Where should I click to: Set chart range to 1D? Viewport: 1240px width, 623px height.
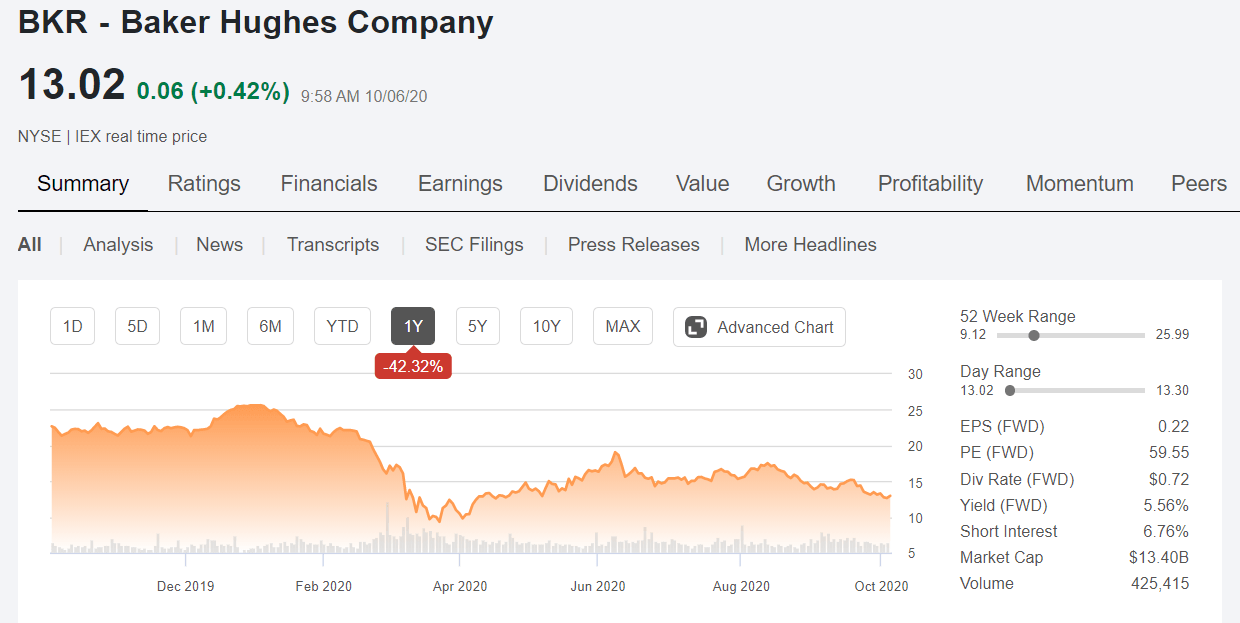(73, 327)
